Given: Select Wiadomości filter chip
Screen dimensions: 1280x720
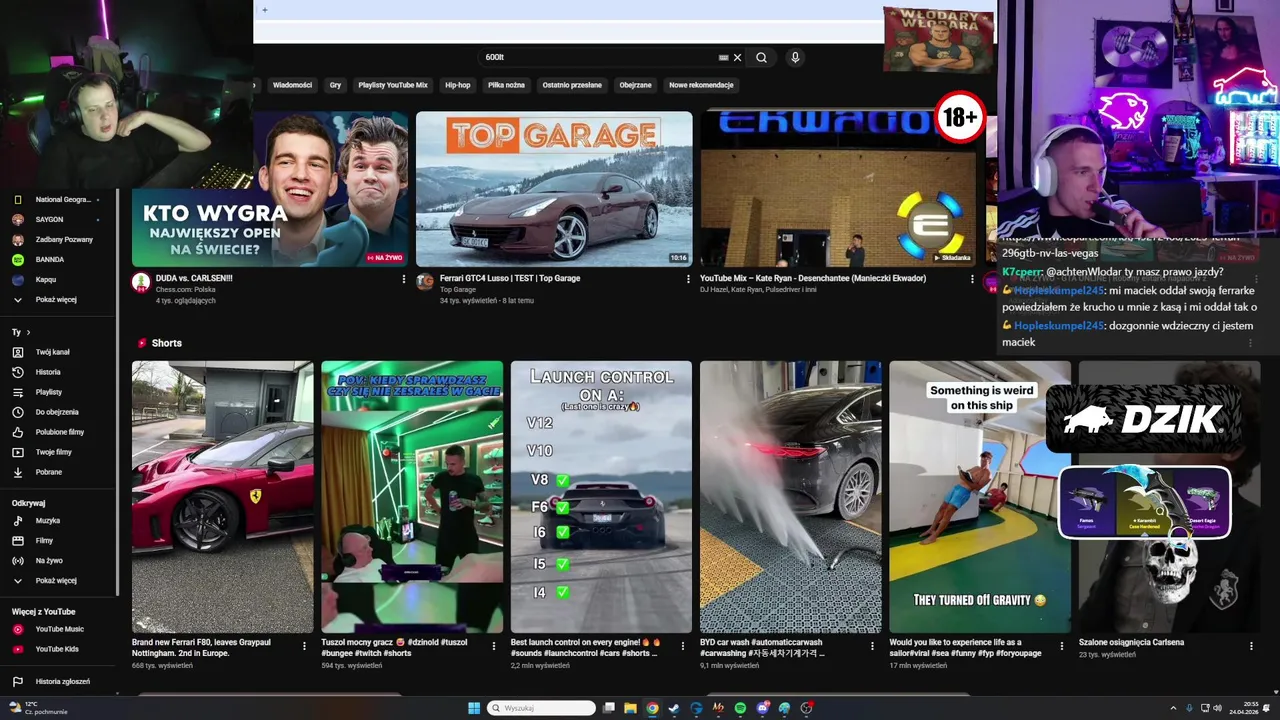Looking at the screenshot, I should click(292, 85).
